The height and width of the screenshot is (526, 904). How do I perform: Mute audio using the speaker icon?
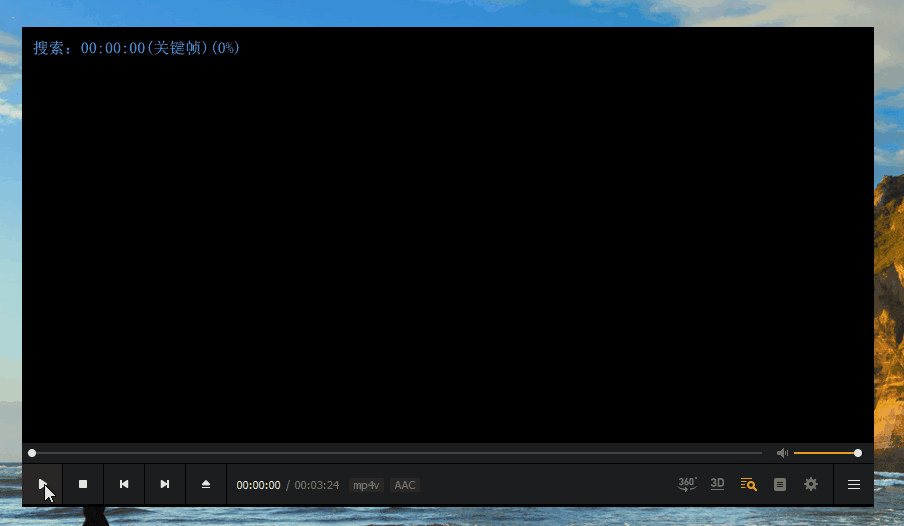coord(782,453)
